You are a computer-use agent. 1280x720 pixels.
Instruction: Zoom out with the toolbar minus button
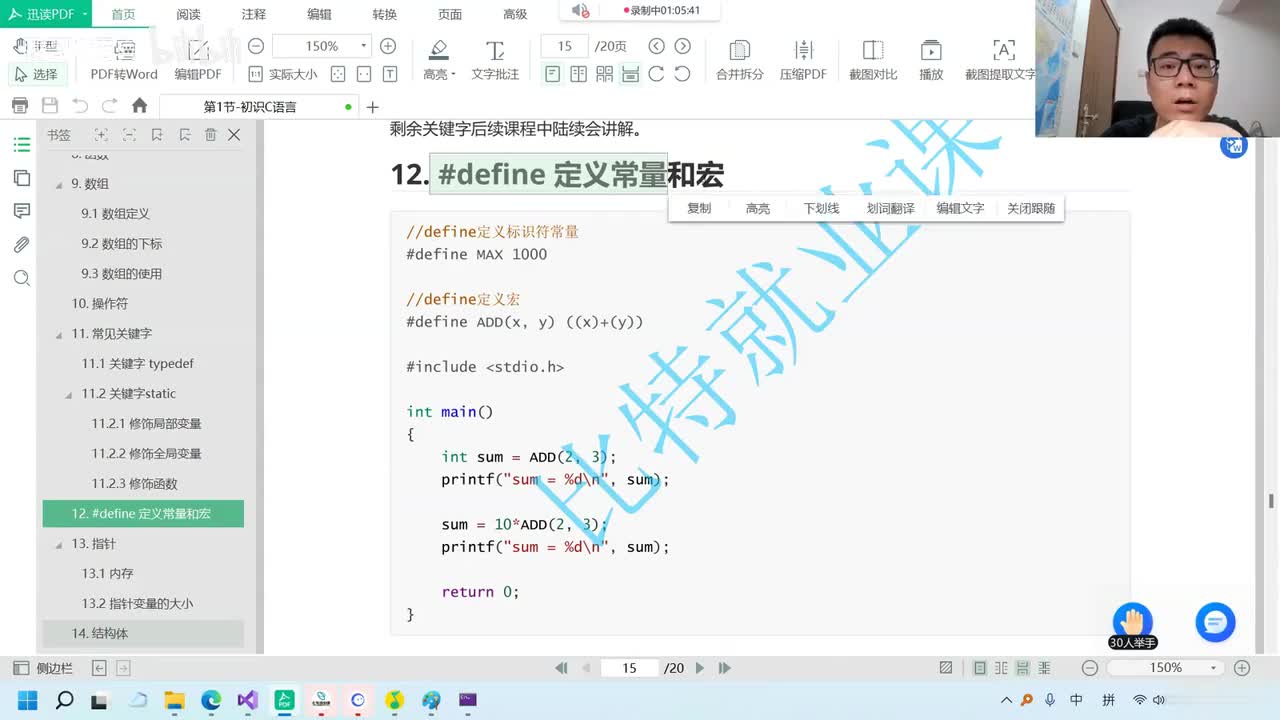point(256,46)
